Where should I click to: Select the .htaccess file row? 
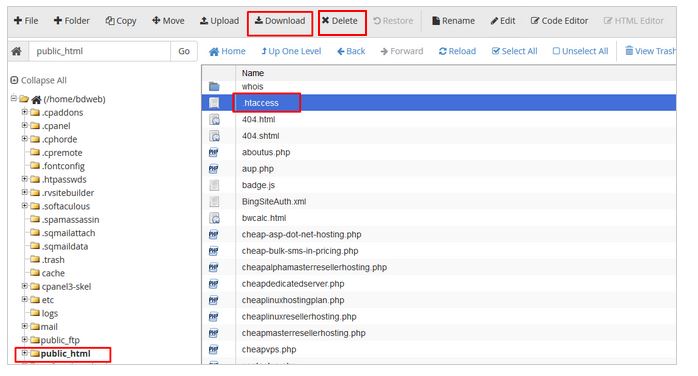click(x=438, y=103)
